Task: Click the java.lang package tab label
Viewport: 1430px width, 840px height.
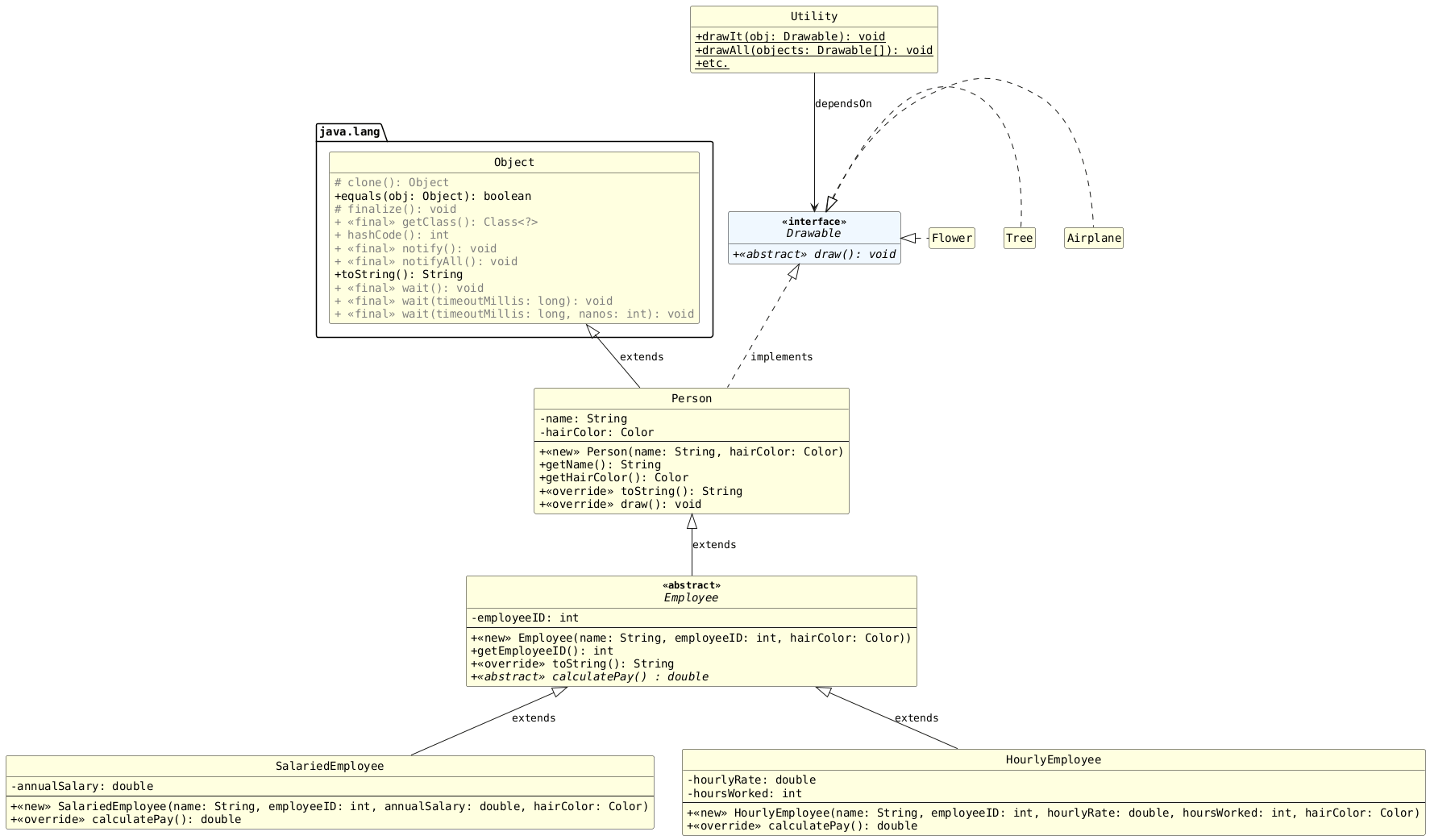Action: click(x=349, y=132)
